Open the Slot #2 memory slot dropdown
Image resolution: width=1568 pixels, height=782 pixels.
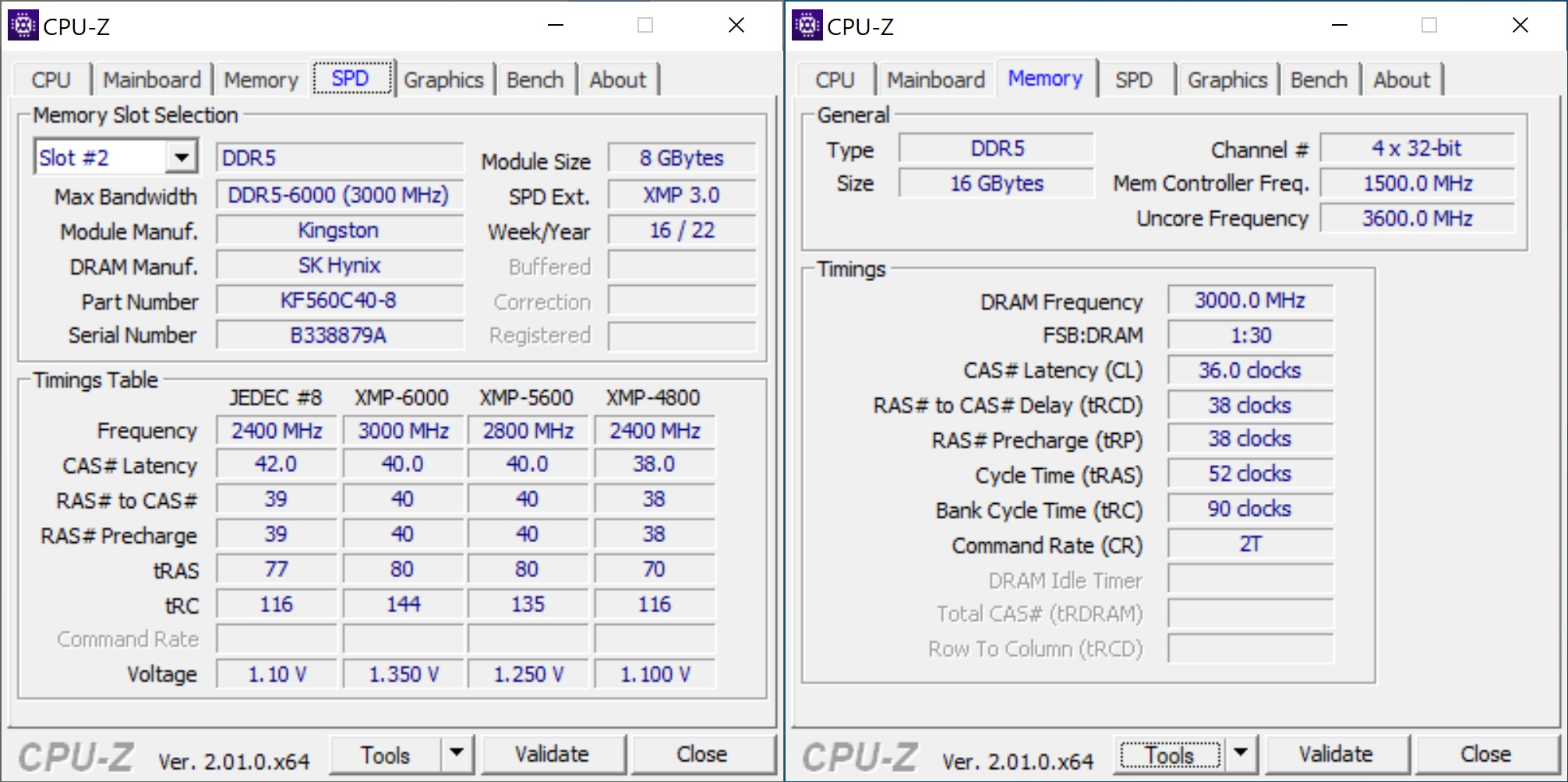point(181,158)
